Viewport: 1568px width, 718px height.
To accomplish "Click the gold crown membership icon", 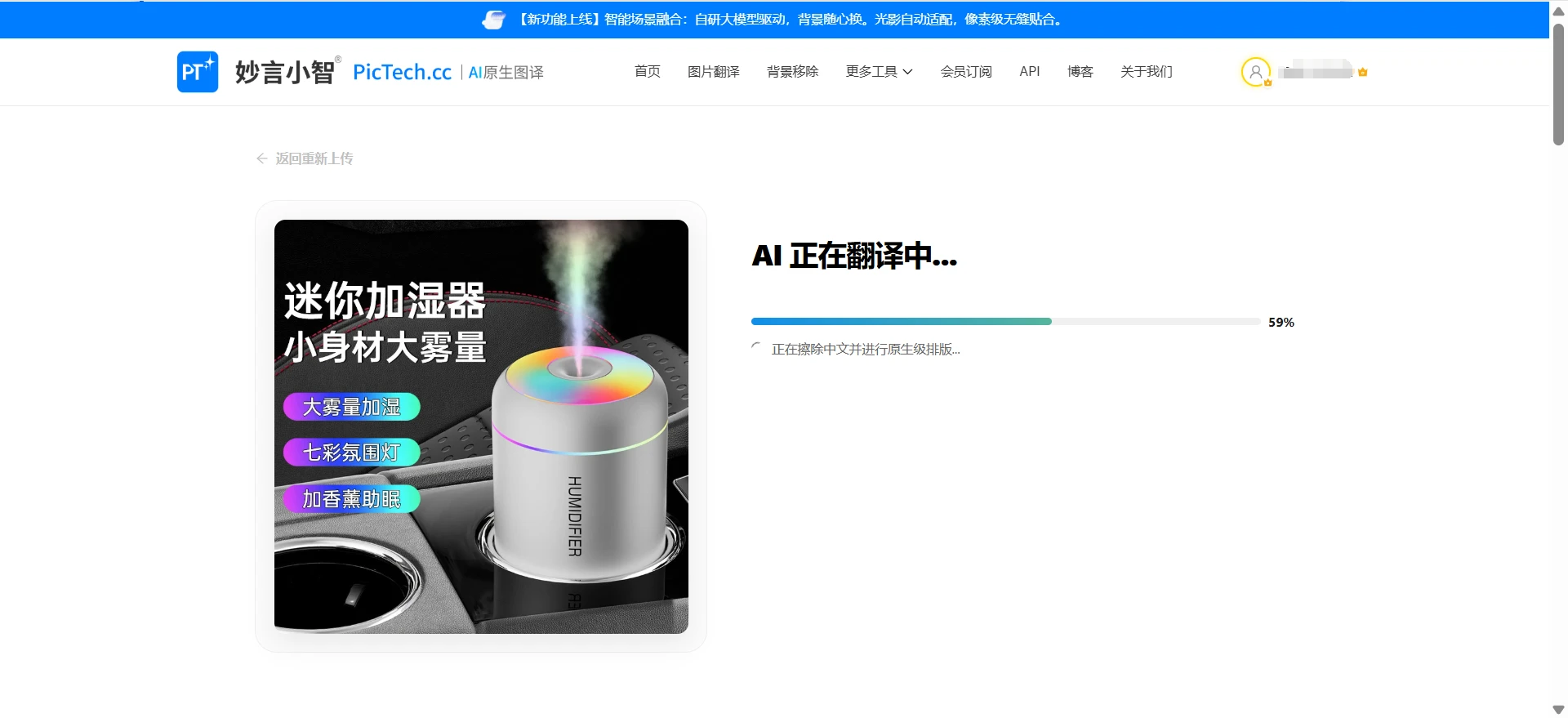I will pyautogui.click(x=1363, y=72).
